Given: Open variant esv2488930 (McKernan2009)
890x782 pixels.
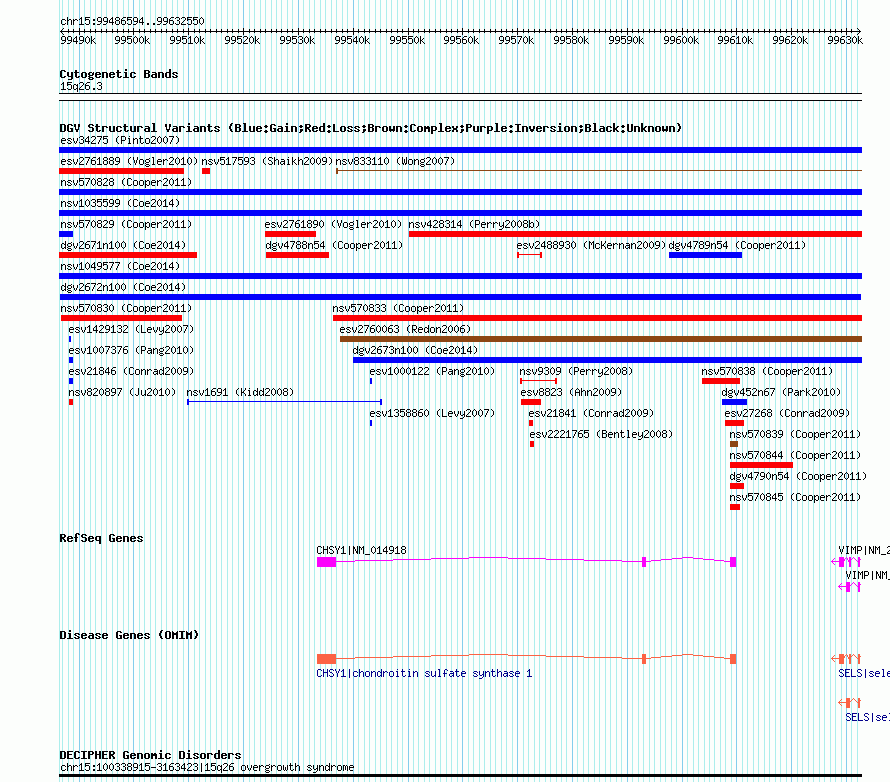Looking at the screenshot, I should pyautogui.click(x=591, y=245).
